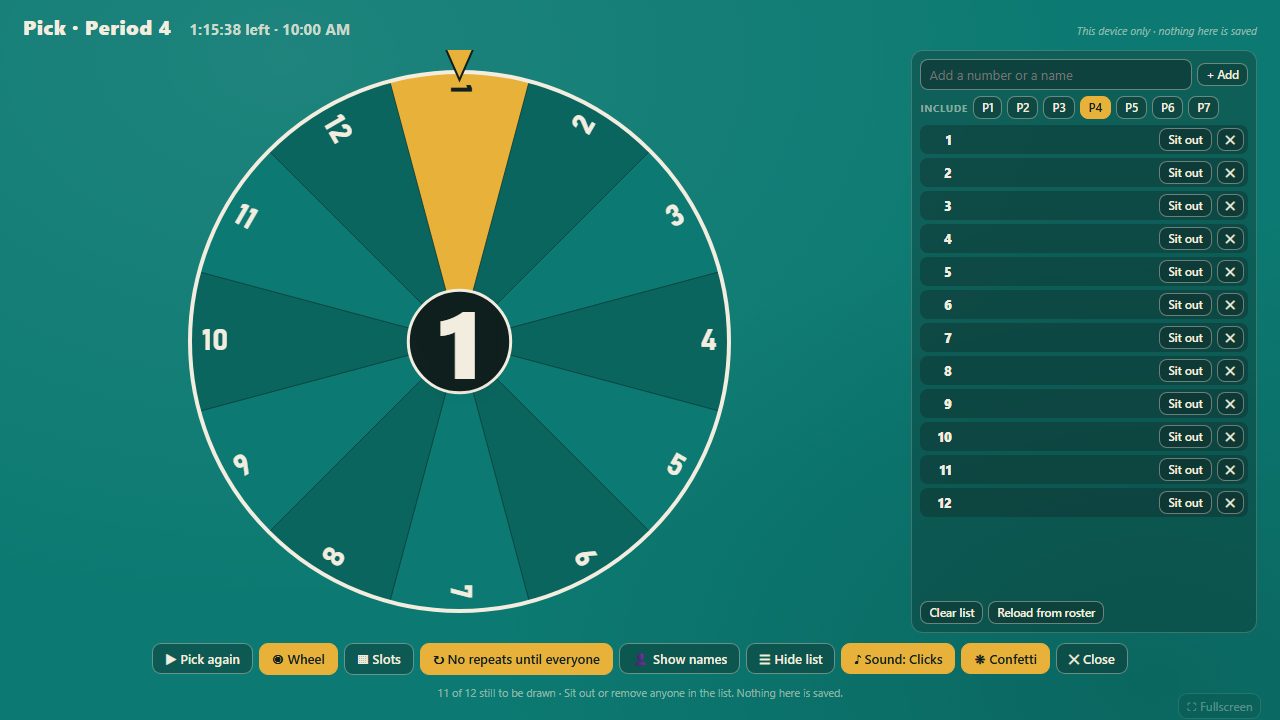Sit out entry 3

(x=1185, y=206)
